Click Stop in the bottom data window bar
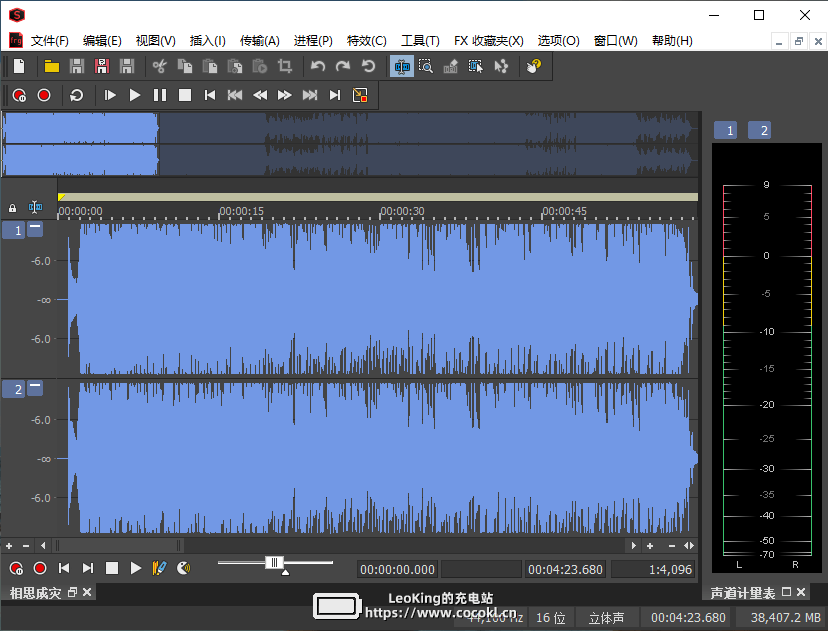The width and height of the screenshot is (828, 631). coord(111,568)
